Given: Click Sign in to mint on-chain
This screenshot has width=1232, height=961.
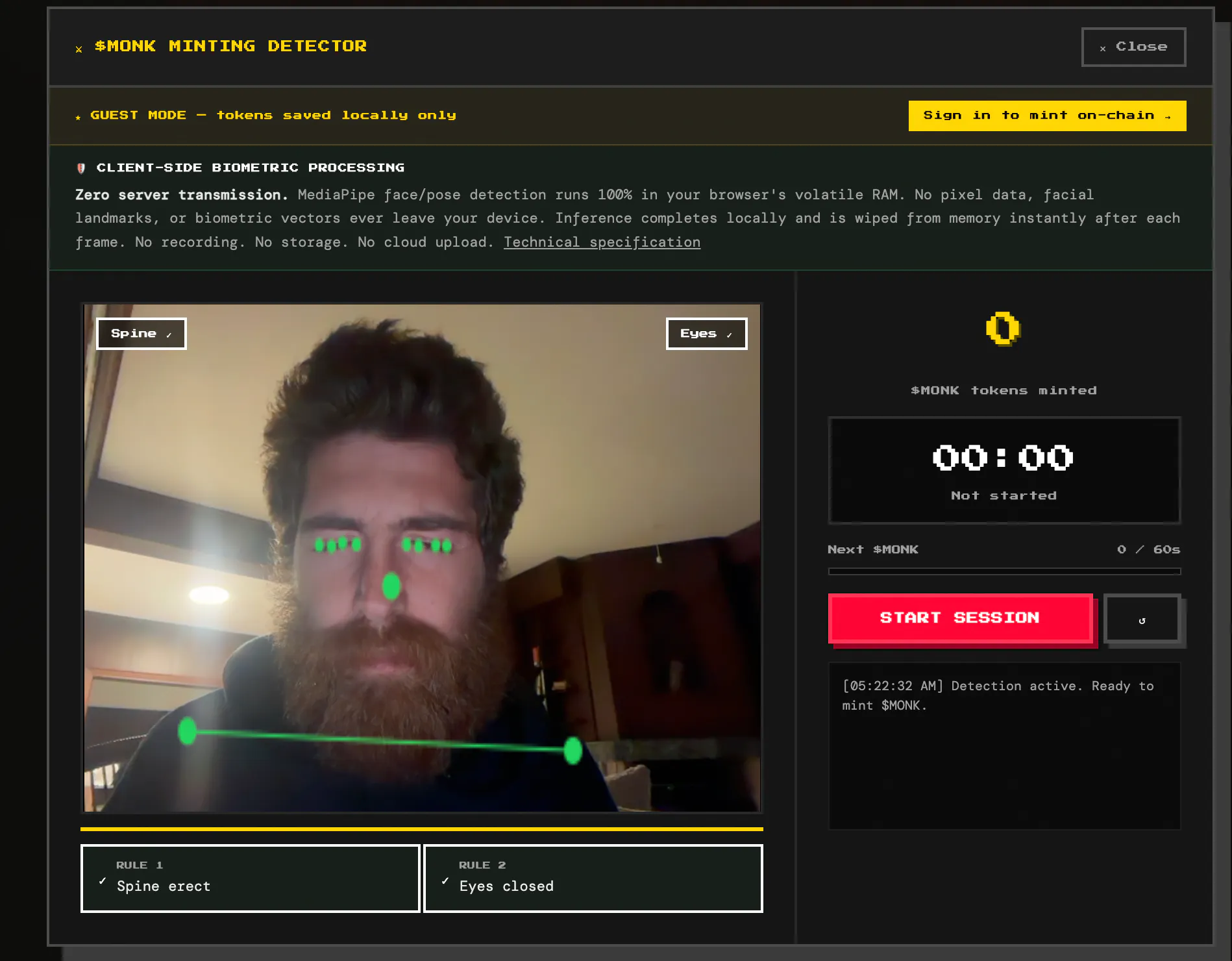Looking at the screenshot, I should (1047, 116).
